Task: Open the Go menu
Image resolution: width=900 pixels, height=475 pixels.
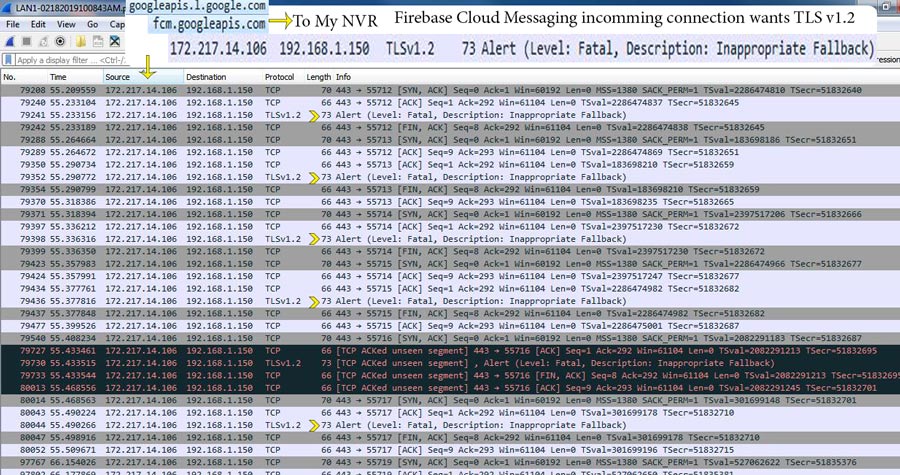Action: pos(92,24)
